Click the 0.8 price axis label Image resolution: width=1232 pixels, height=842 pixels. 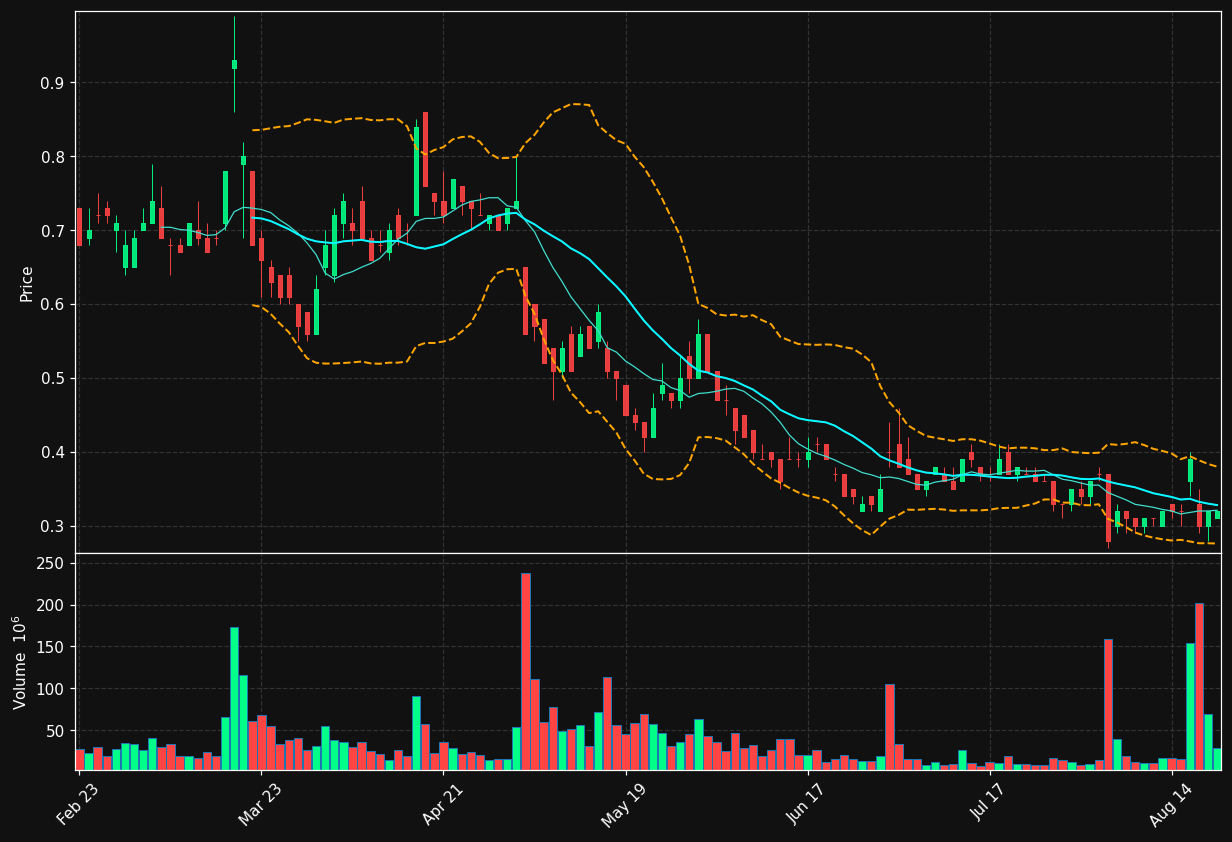[52, 157]
